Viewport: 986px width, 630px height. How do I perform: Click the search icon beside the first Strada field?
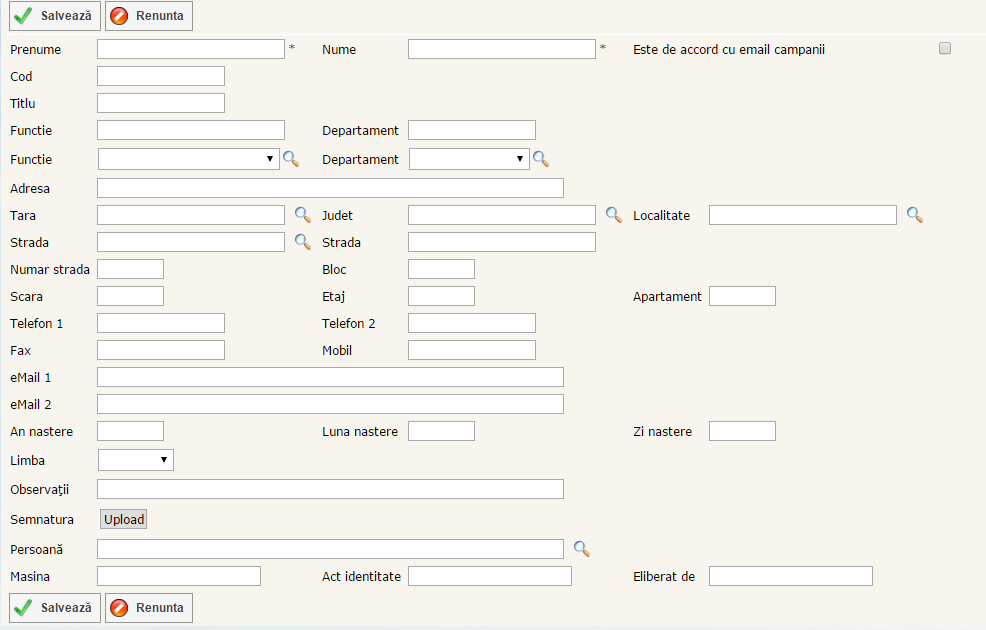302,242
